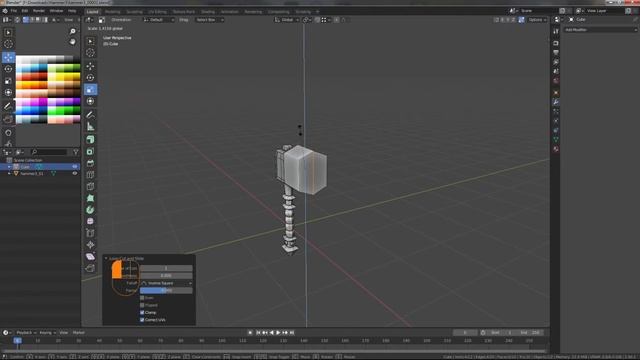Open the Modifier properties wrench tab
The height and width of the screenshot is (360, 640).
(x=556, y=102)
